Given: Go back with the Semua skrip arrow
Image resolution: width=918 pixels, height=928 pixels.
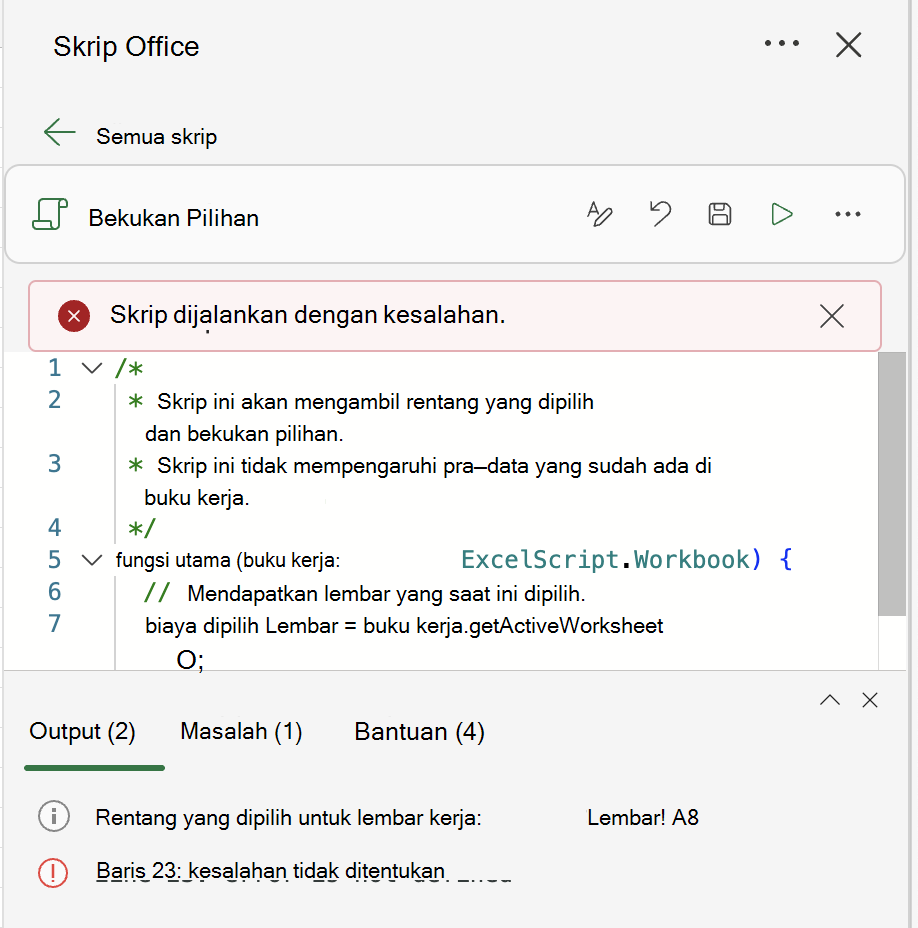Looking at the screenshot, I should click(x=59, y=132).
